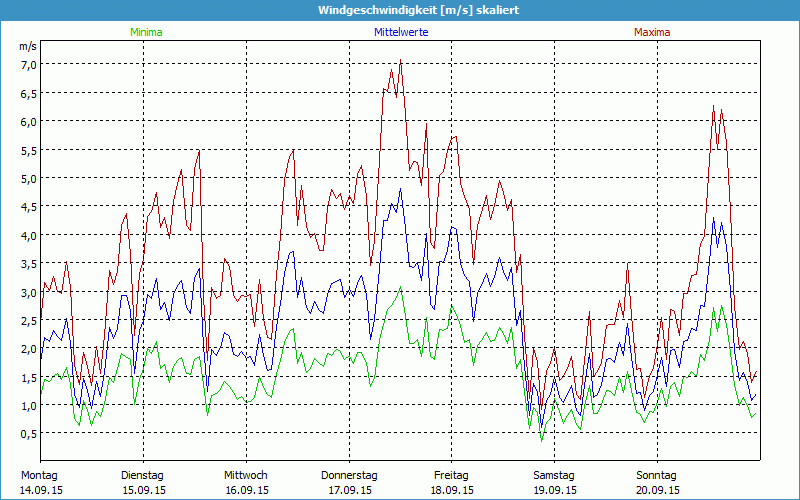
Task: Click the 20.09.15 date label
Action: pyautogui.click(x=658, y=490)
